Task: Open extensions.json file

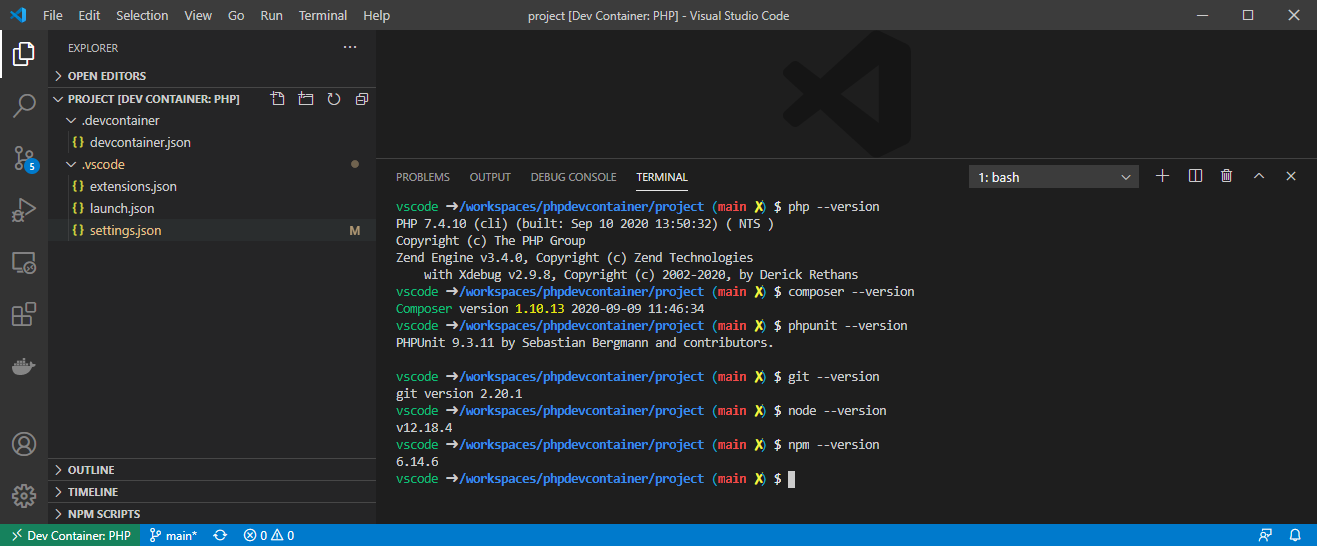Action: click(x=212, y=187)
